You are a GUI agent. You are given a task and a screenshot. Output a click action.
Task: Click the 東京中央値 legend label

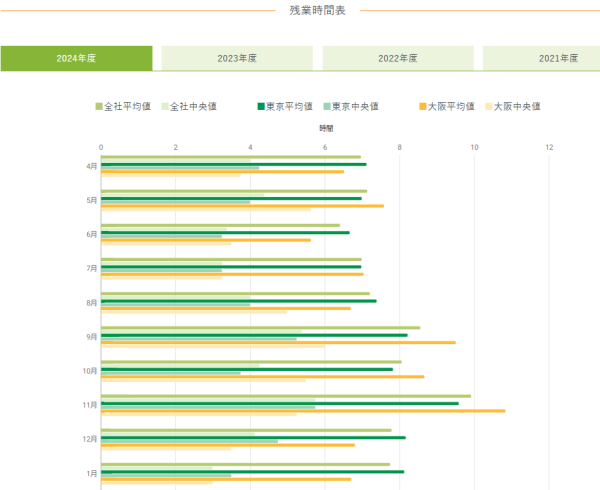coord(355,106)
